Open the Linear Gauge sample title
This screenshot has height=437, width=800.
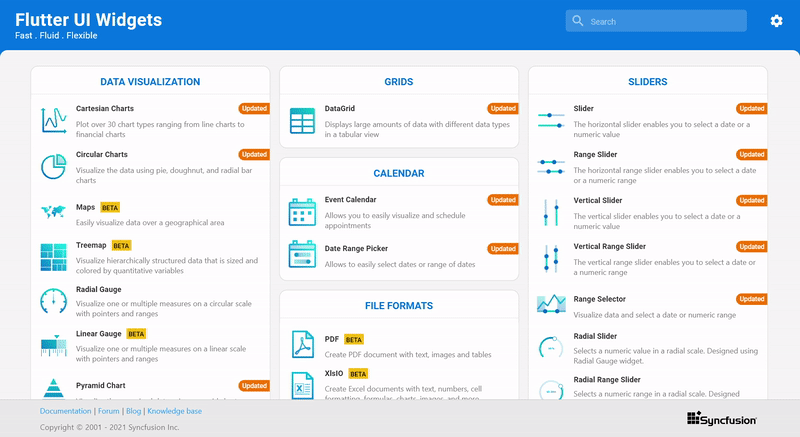pyautogui.click(x=98, y=333)
